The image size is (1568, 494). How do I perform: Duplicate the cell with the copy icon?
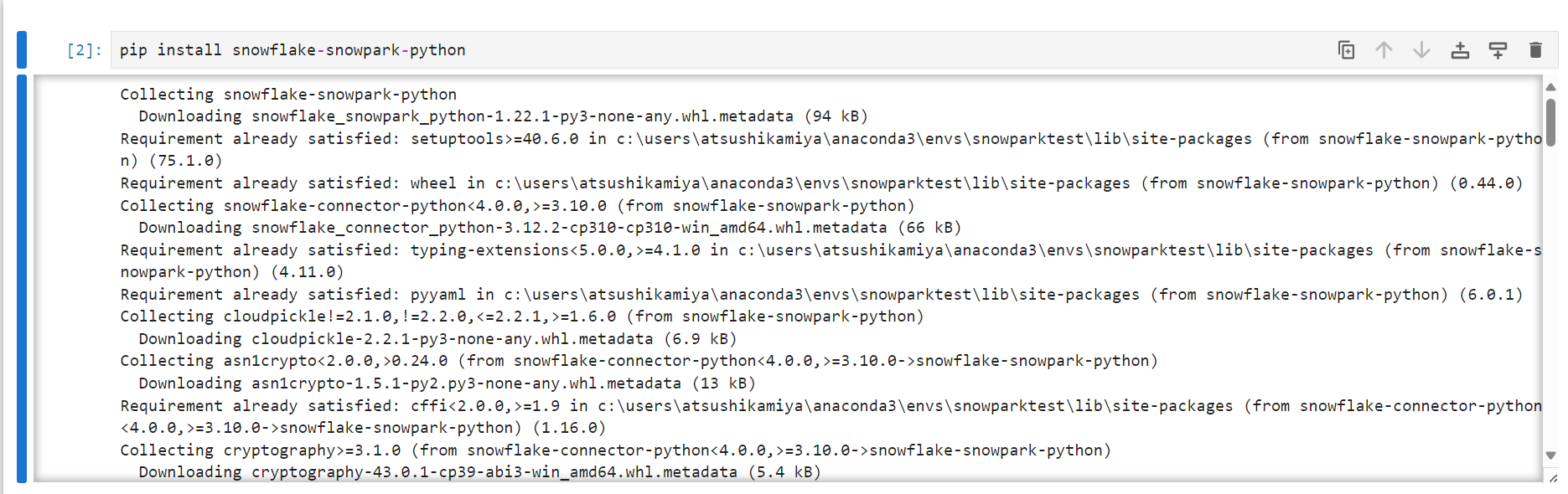coord(1346,50)
